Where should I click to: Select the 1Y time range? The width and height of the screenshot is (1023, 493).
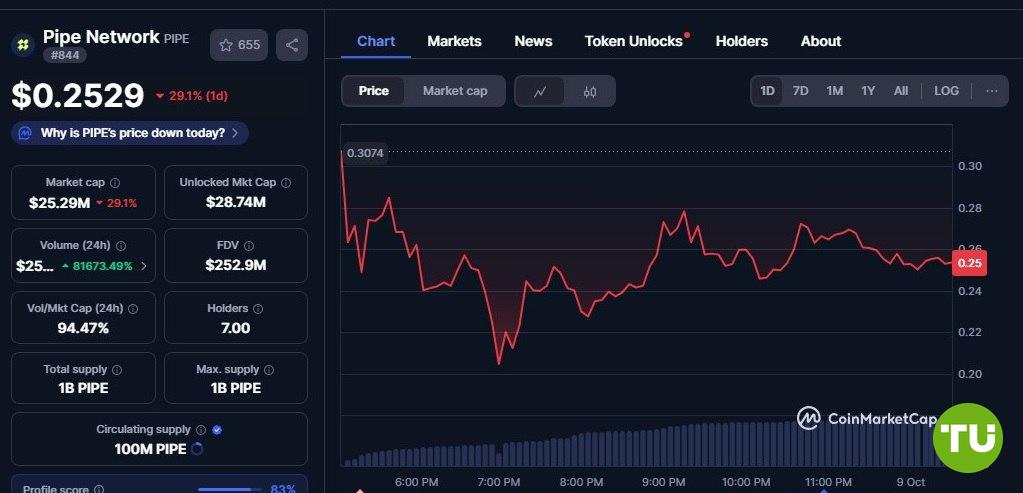[x=868, y=91]
